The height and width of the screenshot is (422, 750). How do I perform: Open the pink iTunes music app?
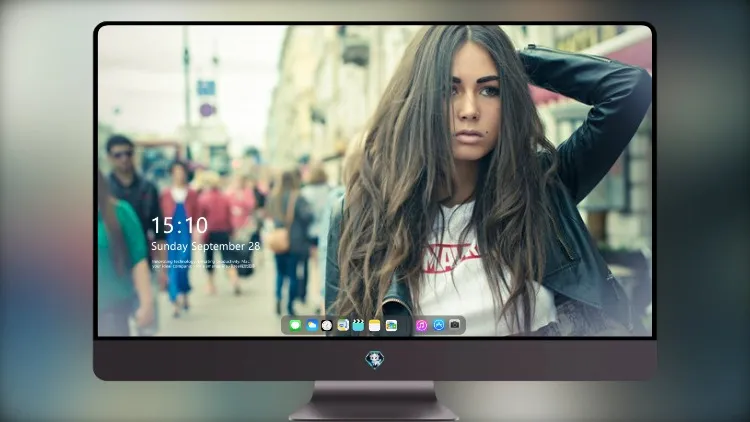421,325
